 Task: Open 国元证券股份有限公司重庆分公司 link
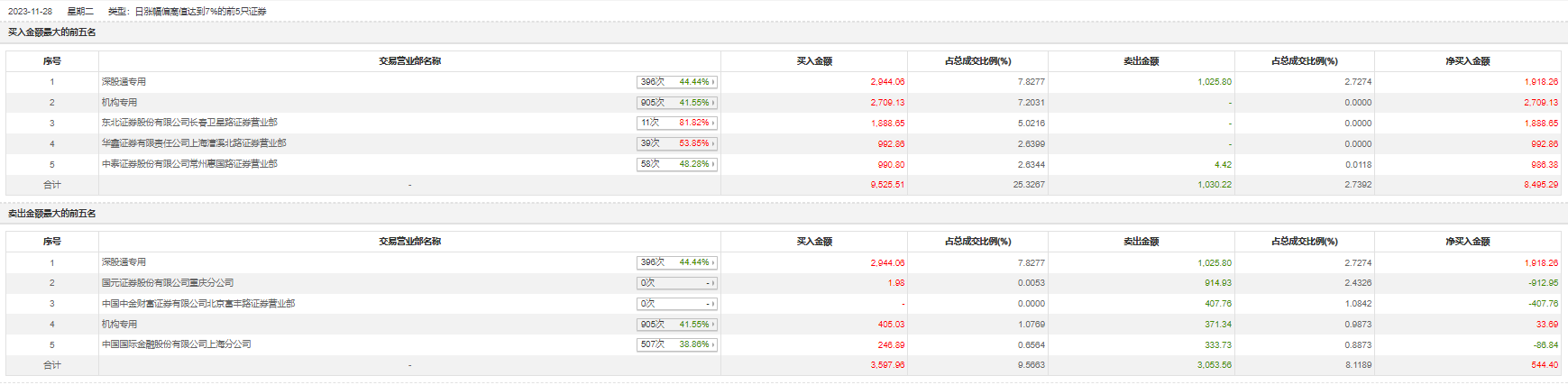168,283
